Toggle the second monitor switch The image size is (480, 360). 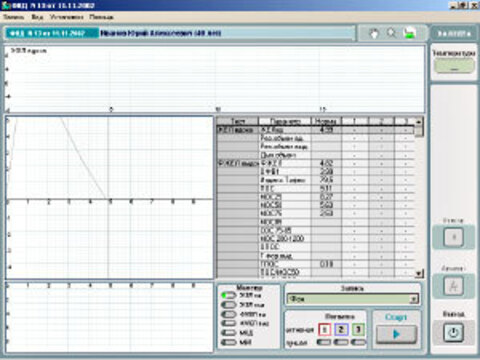click(x=229, y=305)
